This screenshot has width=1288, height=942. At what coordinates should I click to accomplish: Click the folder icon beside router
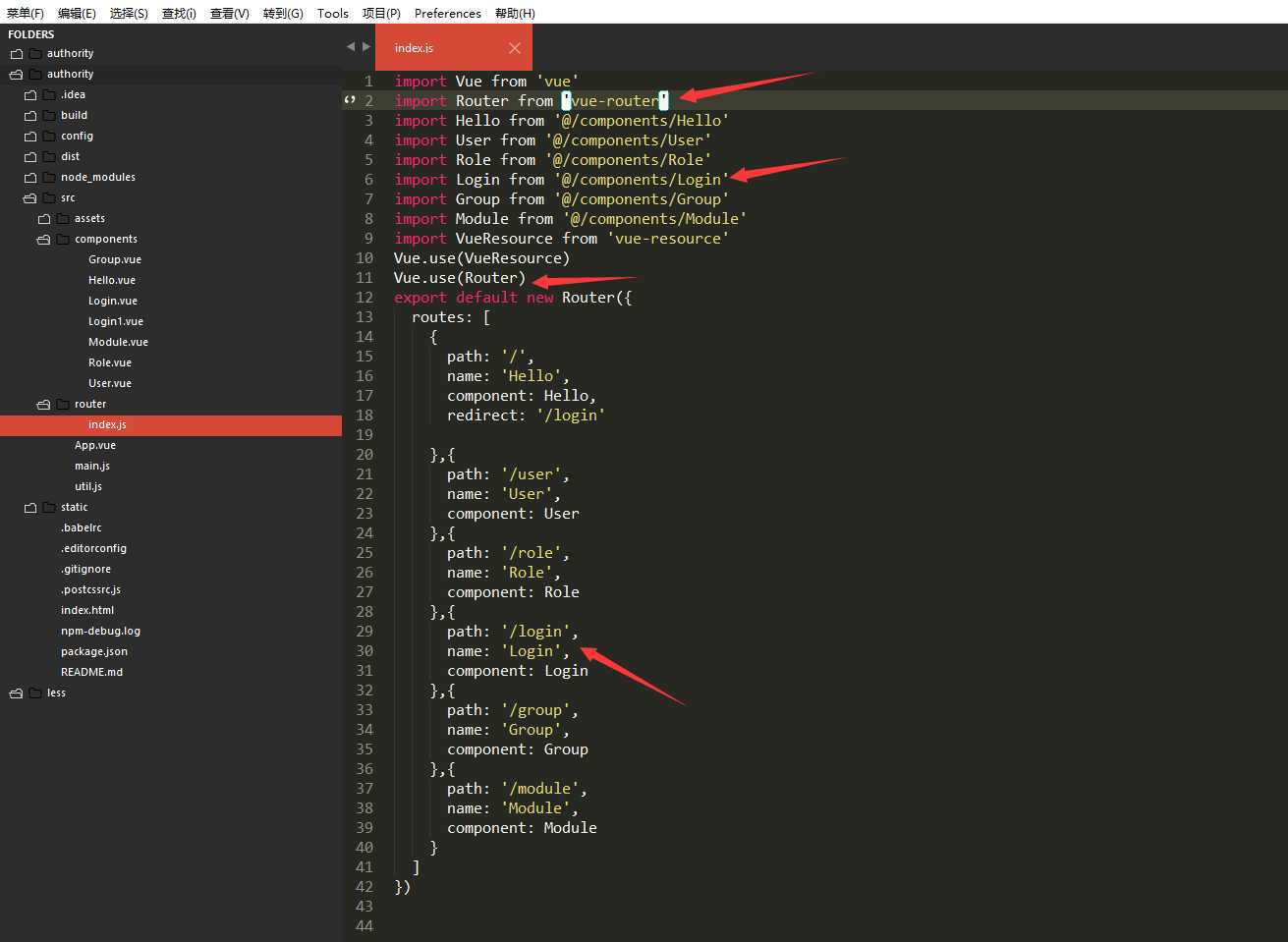(64, 405)
